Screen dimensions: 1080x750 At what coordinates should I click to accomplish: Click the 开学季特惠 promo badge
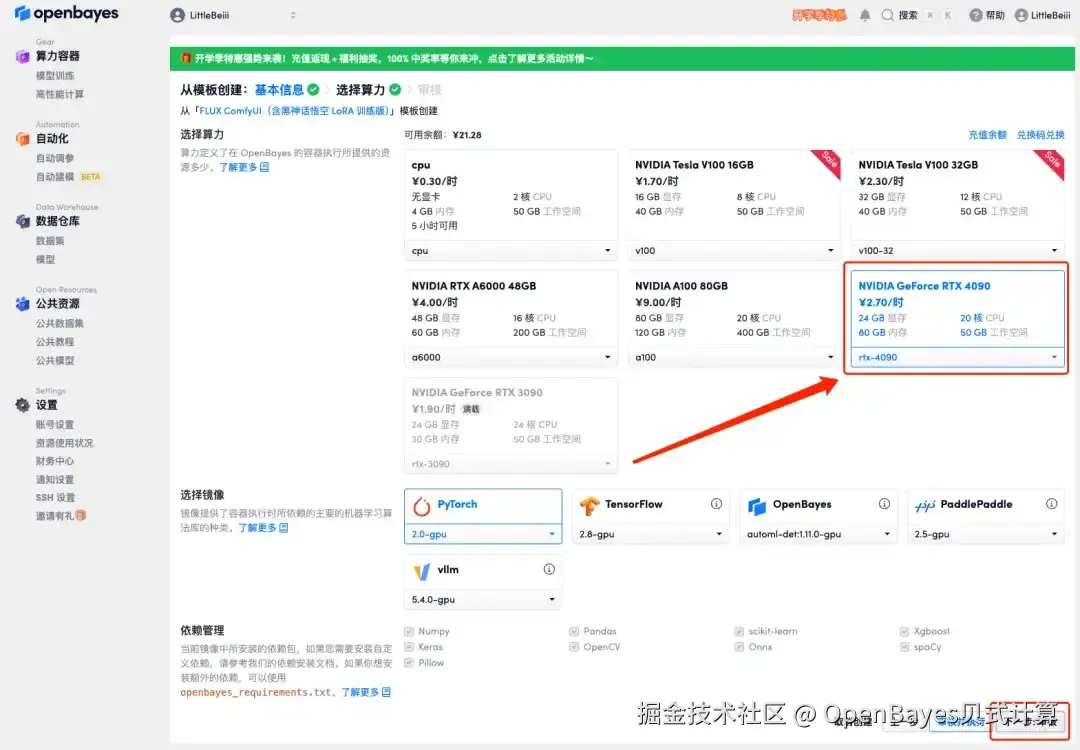(820, 15)
